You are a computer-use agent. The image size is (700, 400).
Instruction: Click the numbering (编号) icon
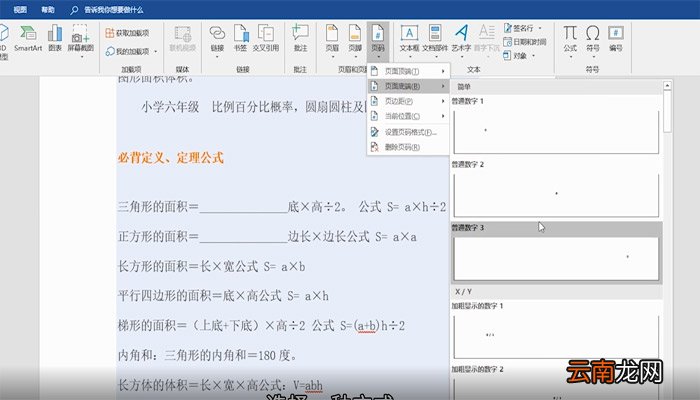(616, 38)
